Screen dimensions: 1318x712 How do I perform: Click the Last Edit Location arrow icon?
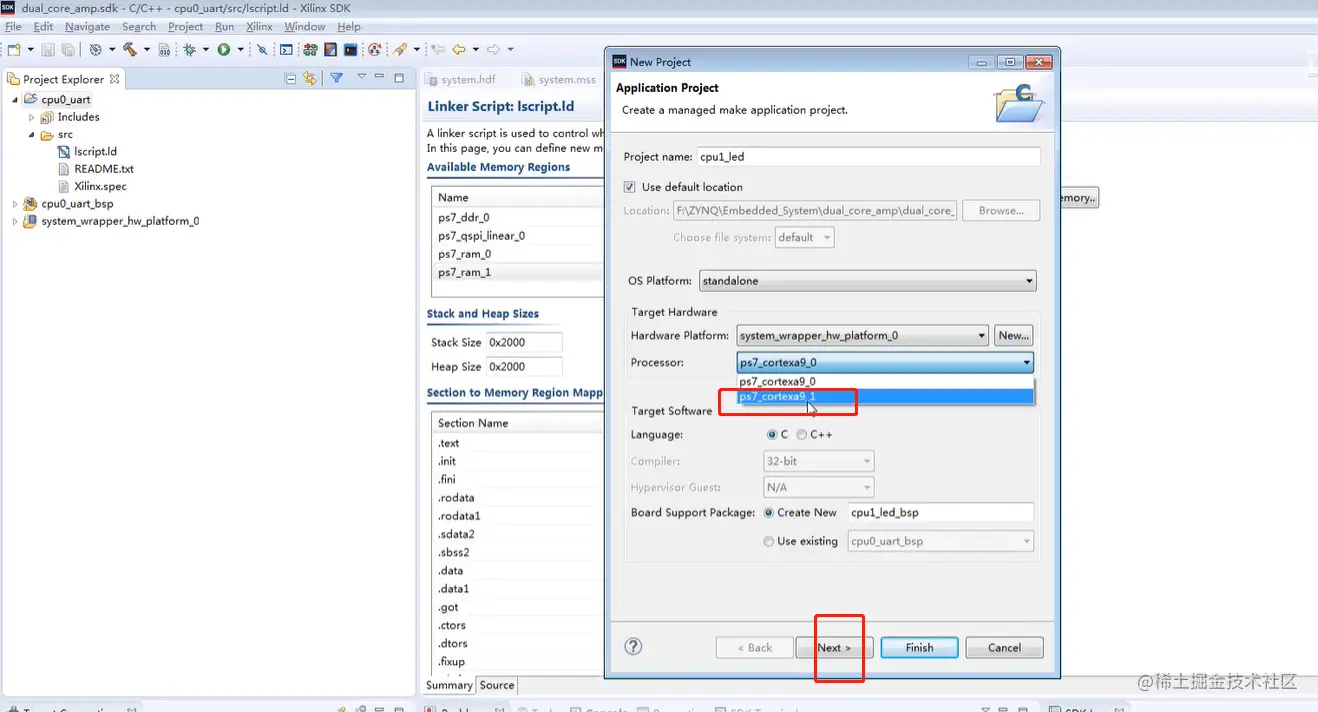click(437, 49)
